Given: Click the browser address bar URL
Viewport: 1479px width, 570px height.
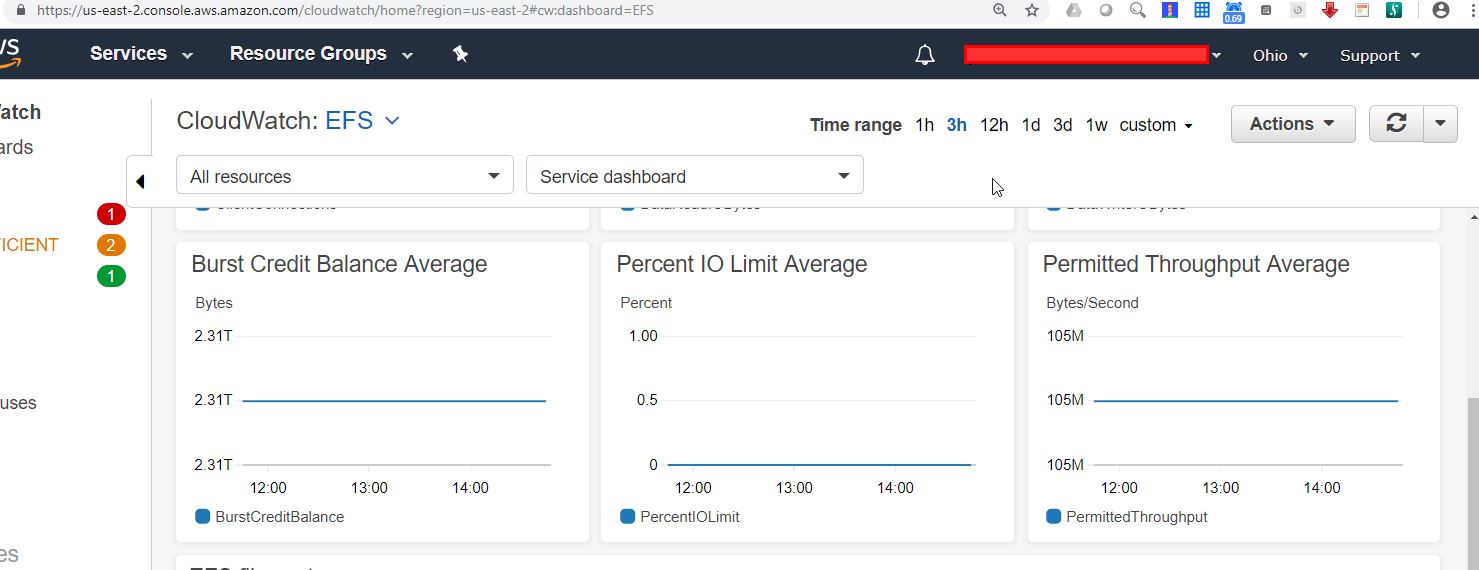Looking at the screenshot, I should (345, 10).
